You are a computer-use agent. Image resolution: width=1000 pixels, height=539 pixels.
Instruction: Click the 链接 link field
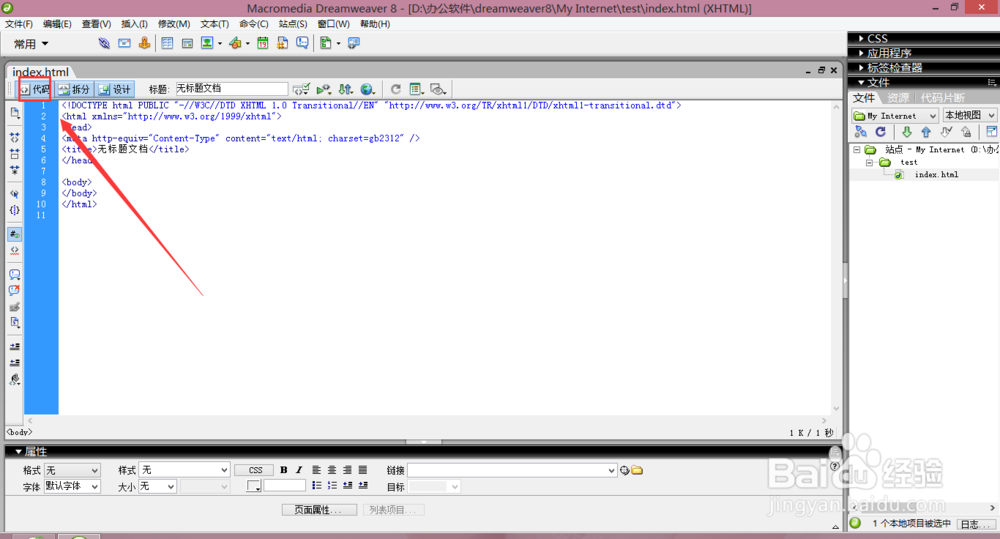(x=512, y=470)
